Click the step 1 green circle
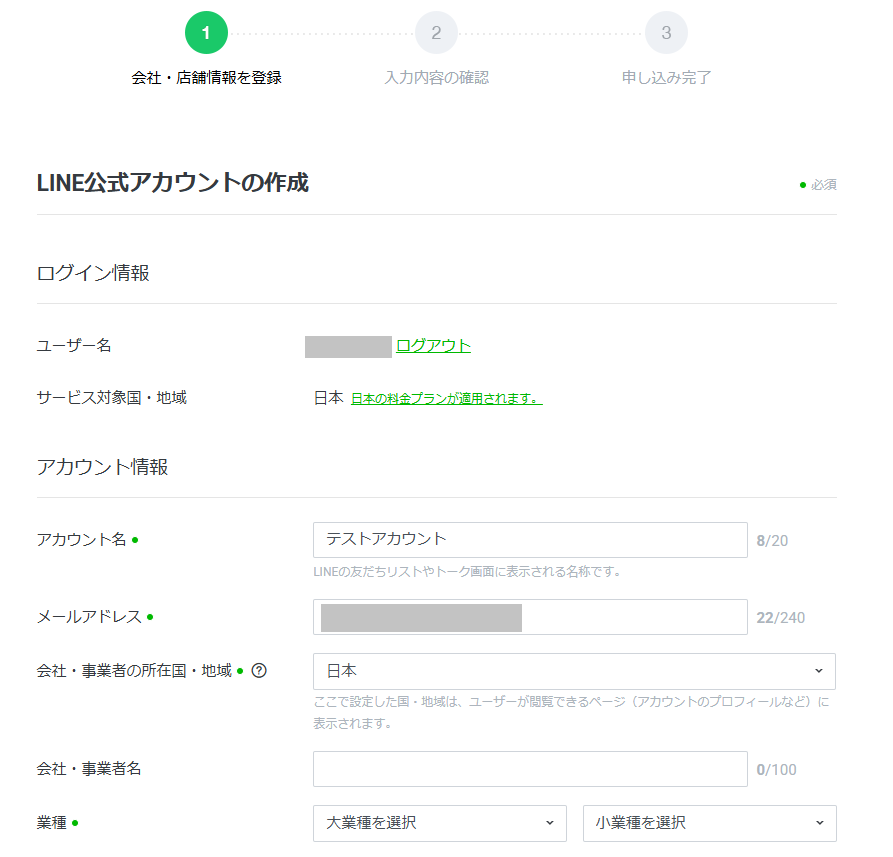 (206, 33)
